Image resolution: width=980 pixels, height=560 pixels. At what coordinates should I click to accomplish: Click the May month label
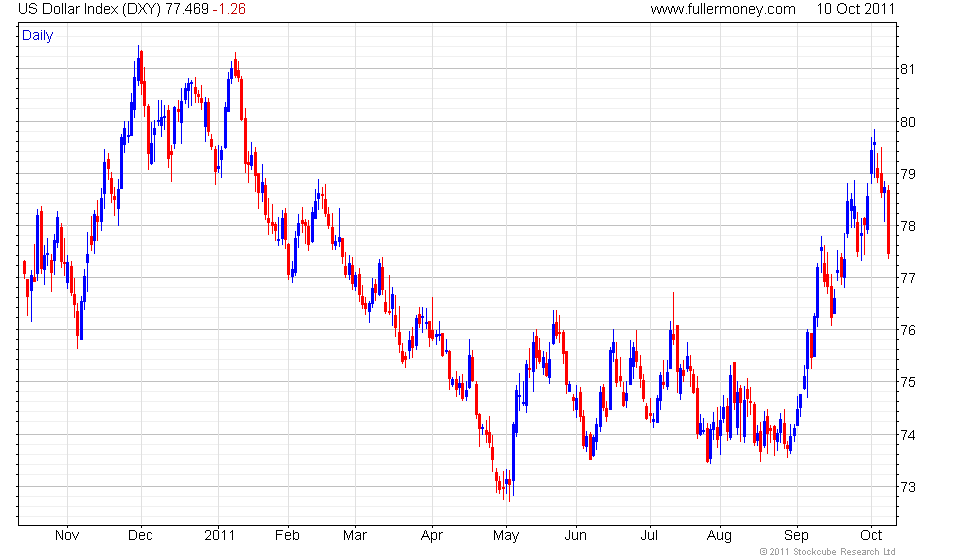click(506, 536)
